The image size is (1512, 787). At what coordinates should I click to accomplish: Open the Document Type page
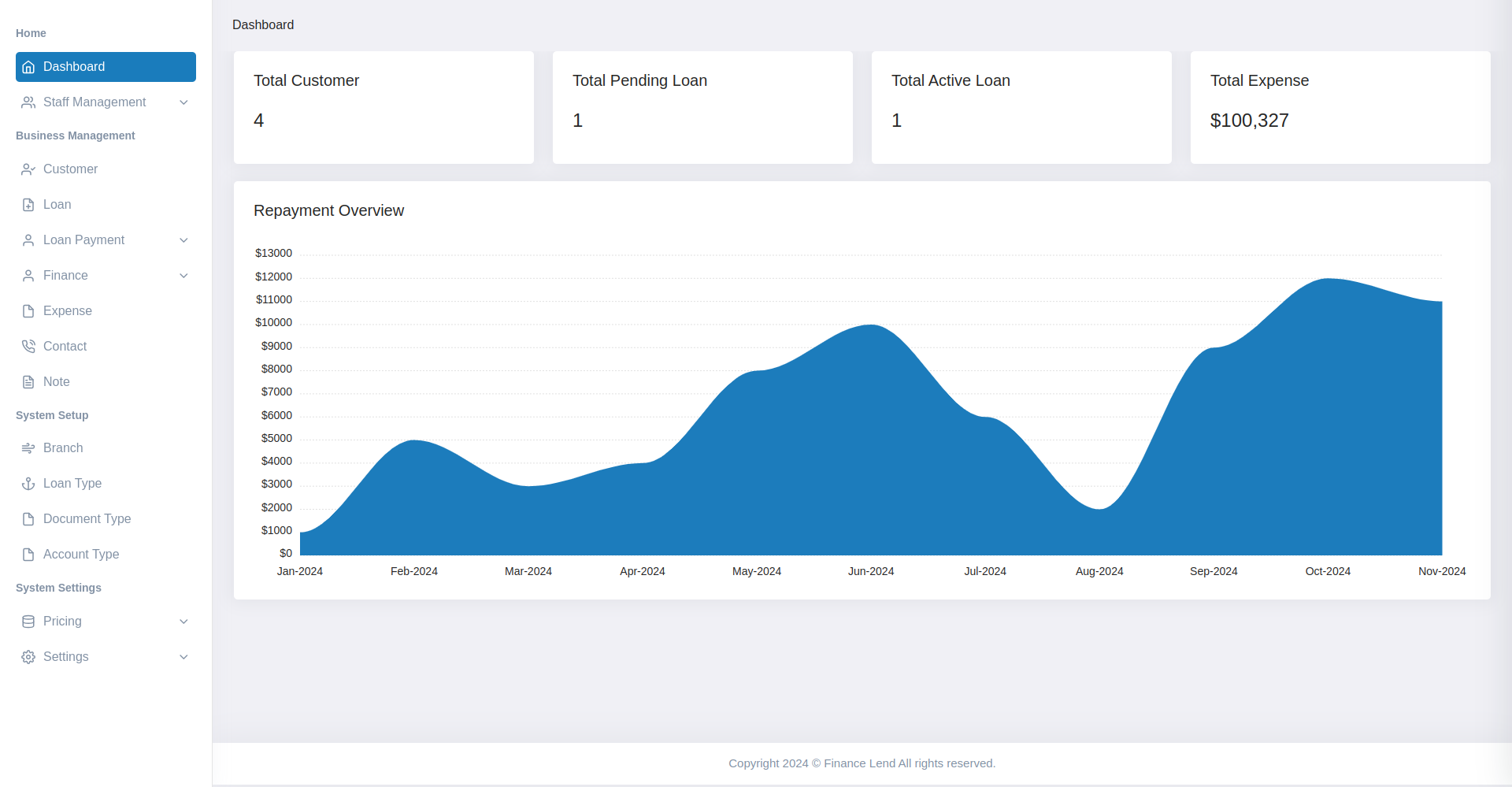click(87, 519)
